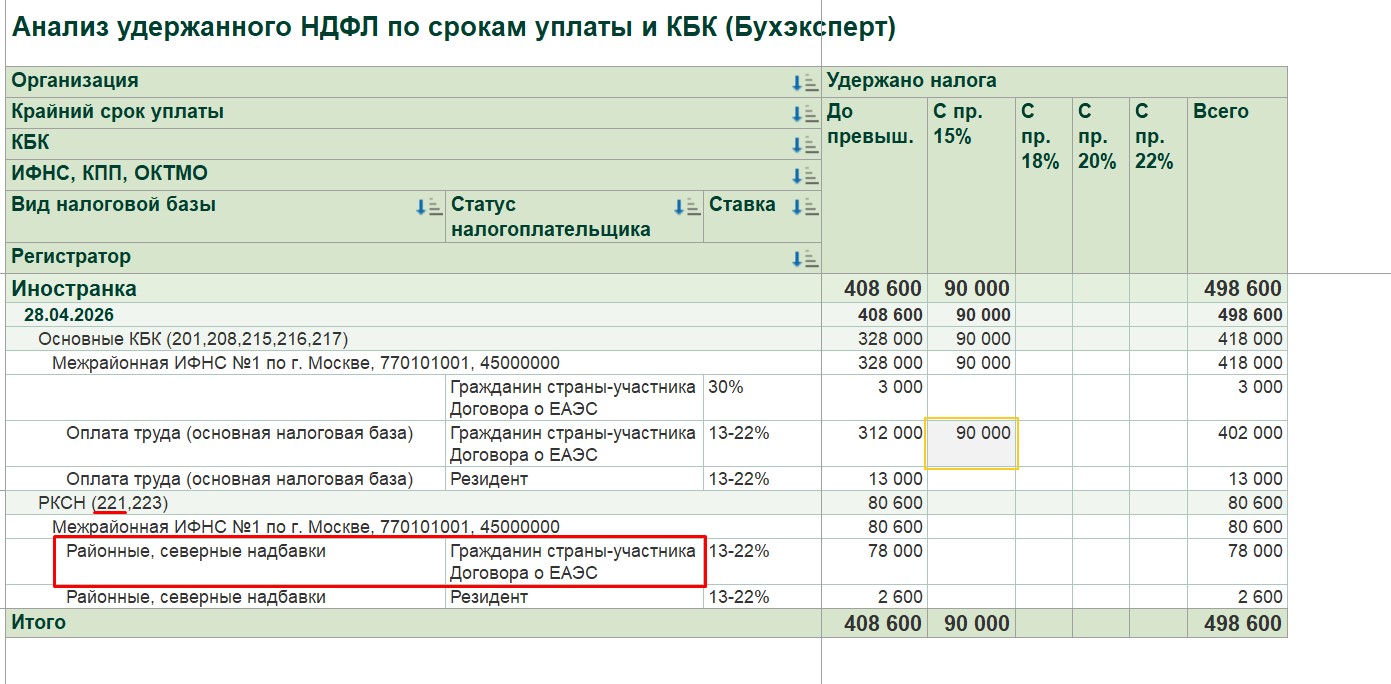Click Резидент status in the Оплата труда row
Viewport: 1391px width, 684px height.
(575, 480)
